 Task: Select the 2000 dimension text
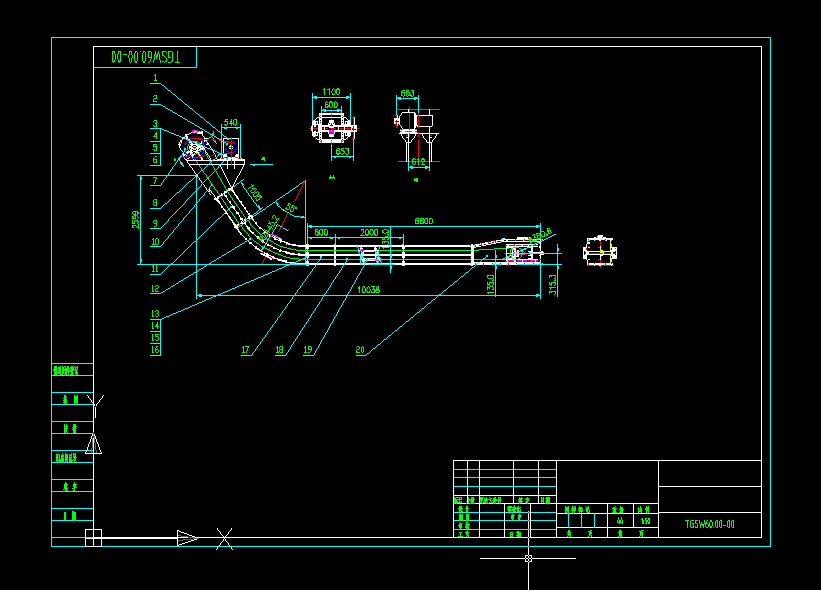(369, 232)
